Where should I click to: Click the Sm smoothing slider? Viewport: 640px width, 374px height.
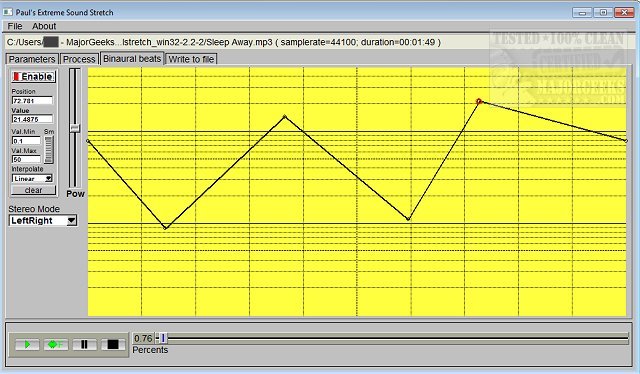click(49, 149)
